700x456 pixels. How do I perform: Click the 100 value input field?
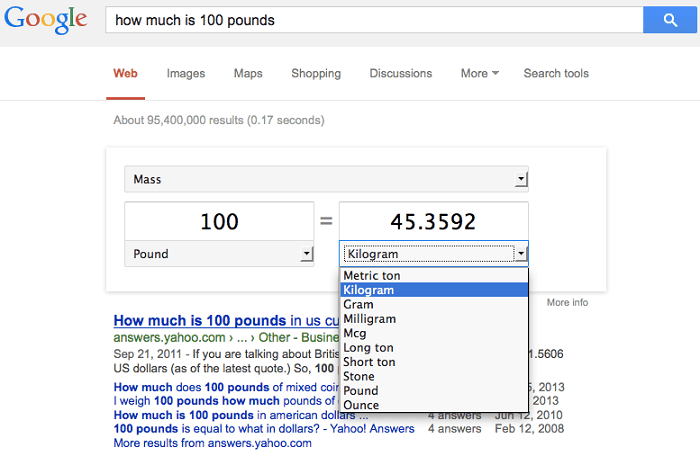(219, 222)
